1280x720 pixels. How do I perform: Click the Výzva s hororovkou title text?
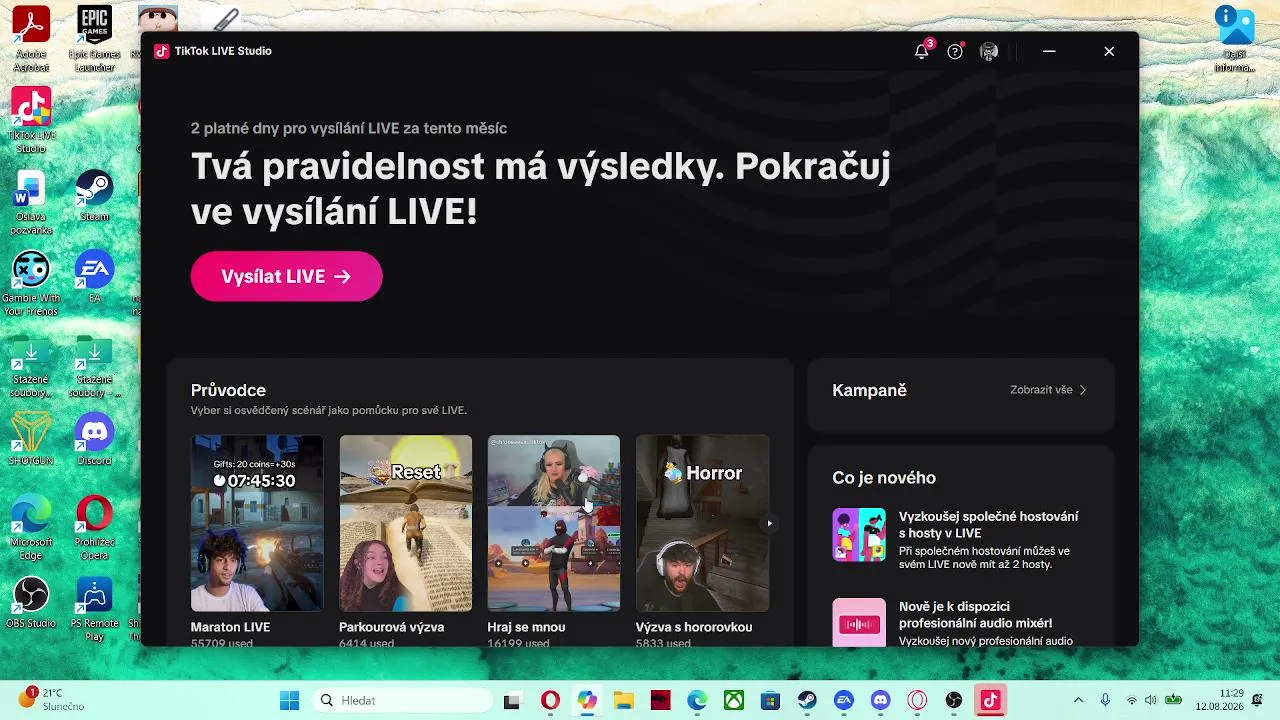pyautogui.click(x=694, y=627)
